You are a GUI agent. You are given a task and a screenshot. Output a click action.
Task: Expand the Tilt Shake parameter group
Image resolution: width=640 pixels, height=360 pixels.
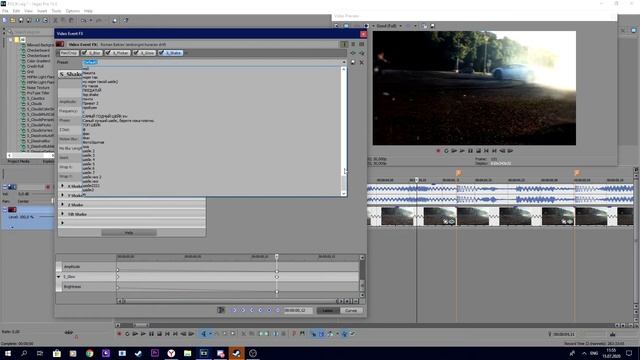tap(62, 214)
